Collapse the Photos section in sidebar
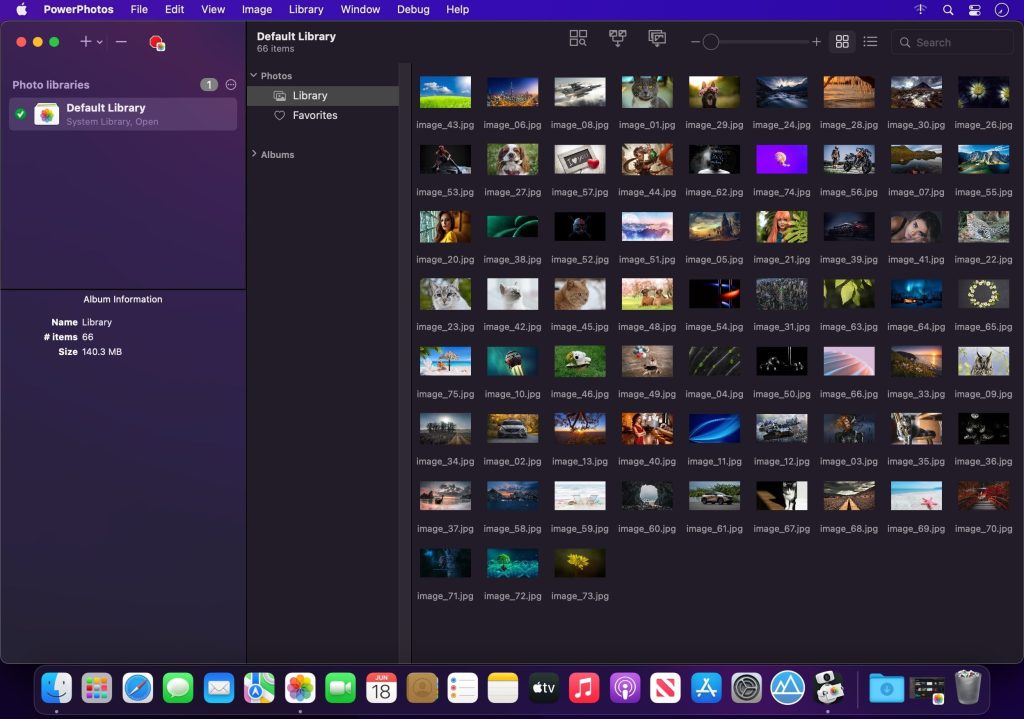The height and width of the screenshot is (719, 1024). click(x=254, y=76)
